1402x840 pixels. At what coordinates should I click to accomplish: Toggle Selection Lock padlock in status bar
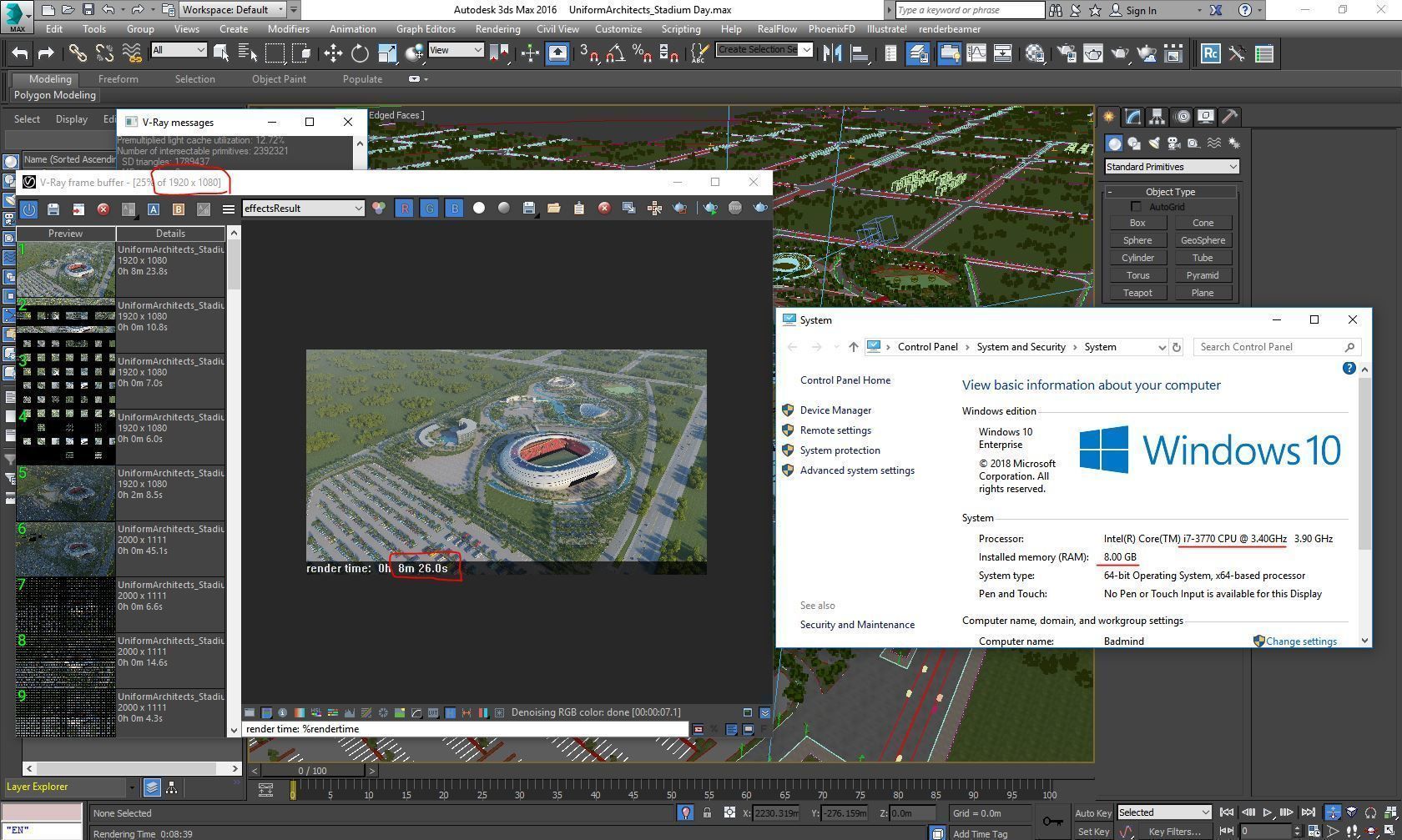point(708,812)
